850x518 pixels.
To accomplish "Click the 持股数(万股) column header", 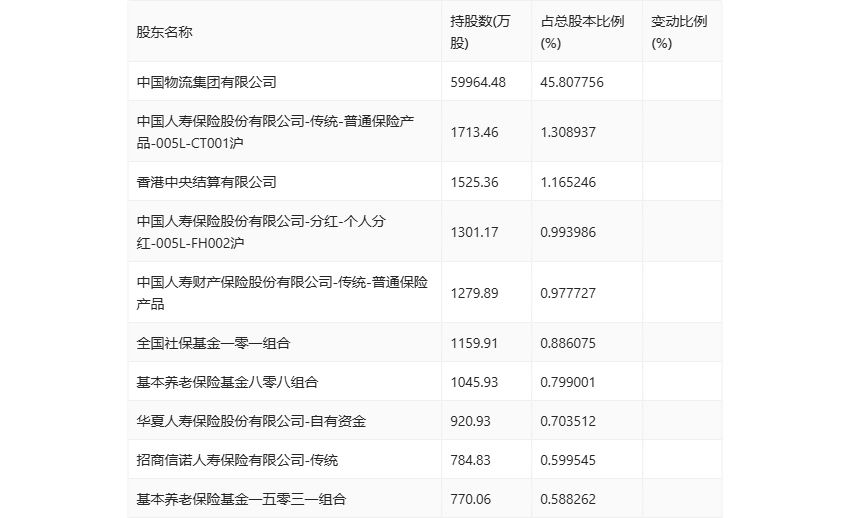I will point(480,32).
